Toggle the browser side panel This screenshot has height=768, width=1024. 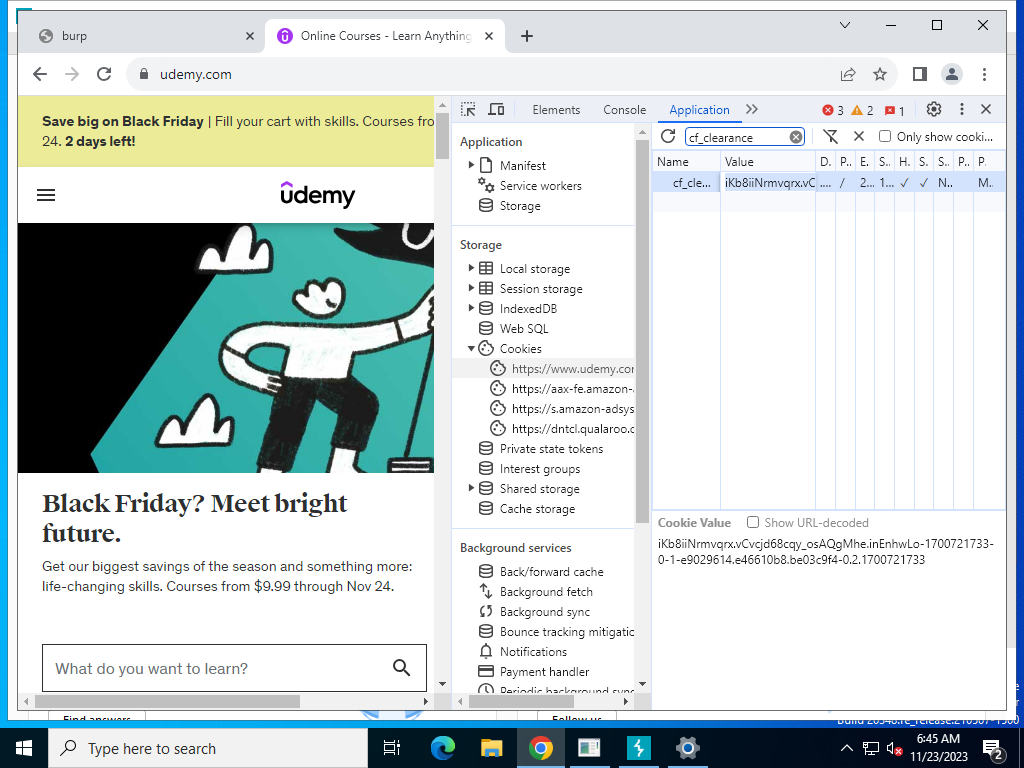tap(920, 74)
